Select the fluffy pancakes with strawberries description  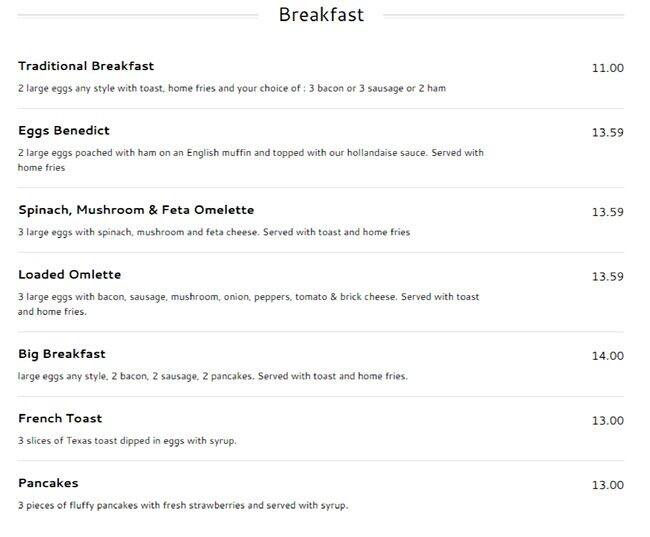[183, 506]
